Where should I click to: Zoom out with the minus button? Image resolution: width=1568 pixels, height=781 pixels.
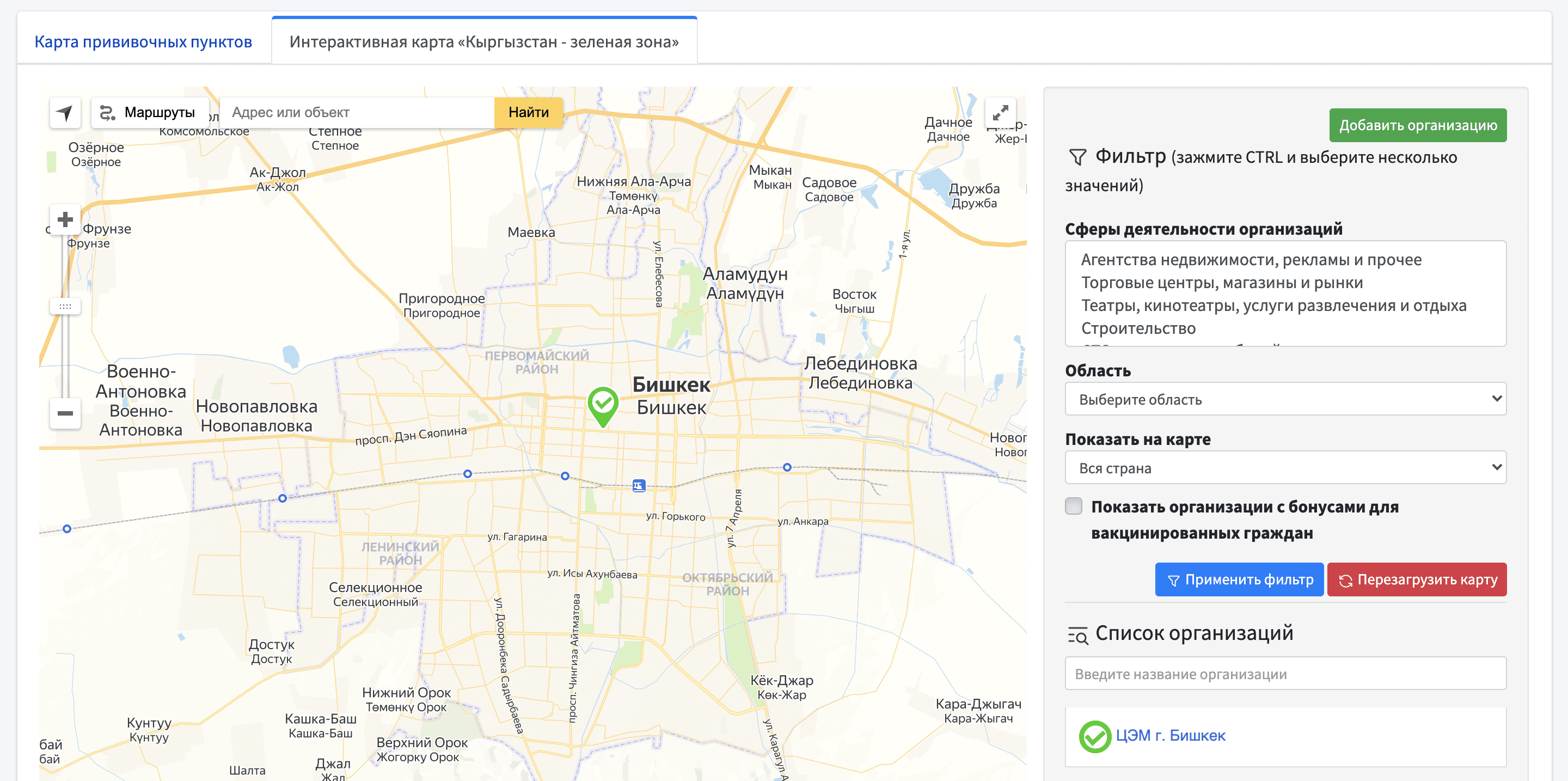pos(65,413)
